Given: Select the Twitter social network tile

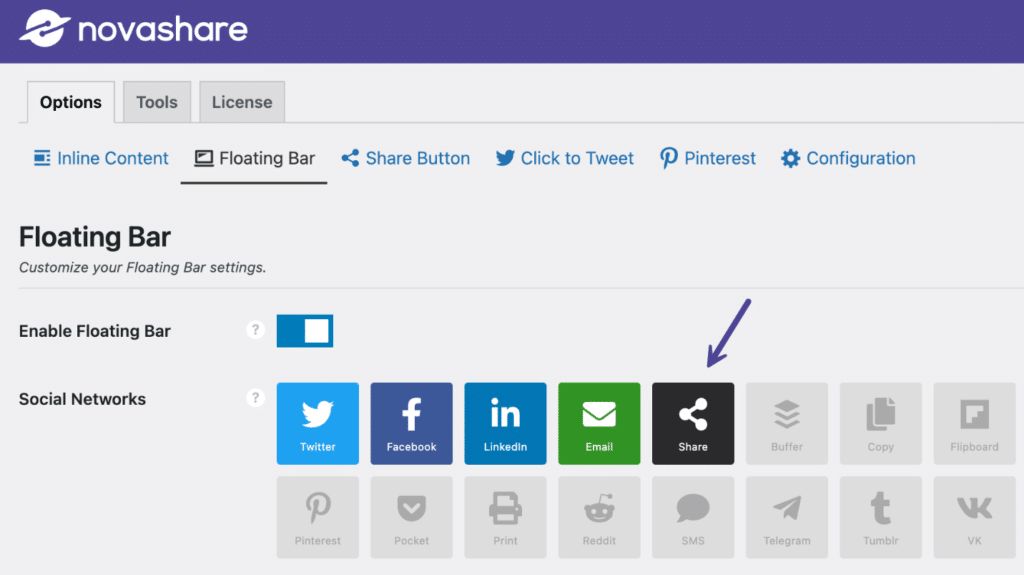Looking at the screenshot, I should (x=317, y=423).
